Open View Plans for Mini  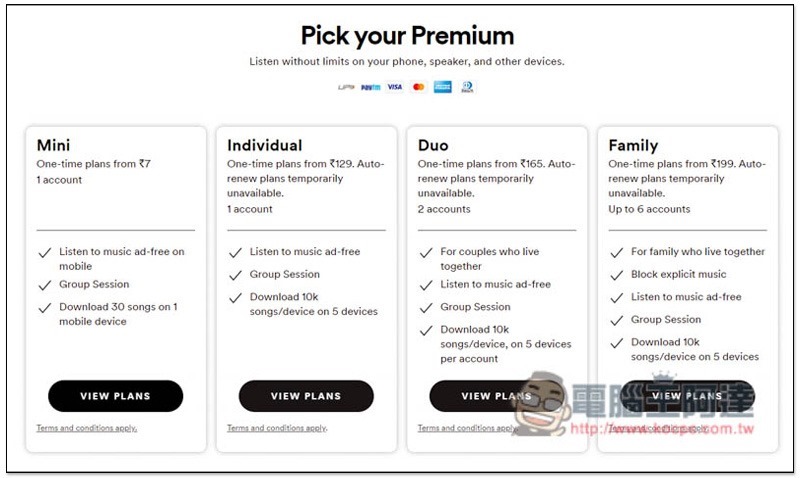point(115,396)
